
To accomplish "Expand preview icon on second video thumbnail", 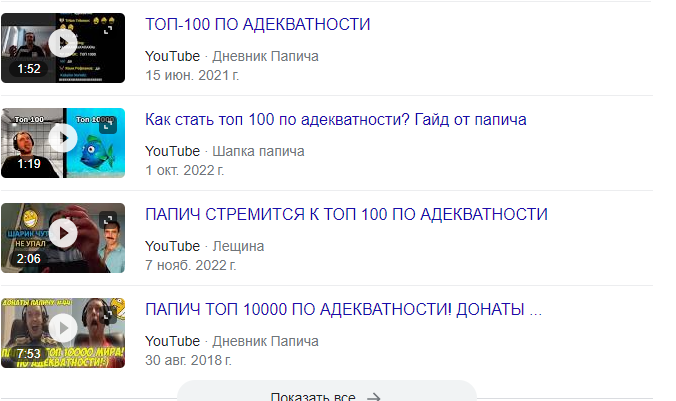I will click(x=108, y=125).
